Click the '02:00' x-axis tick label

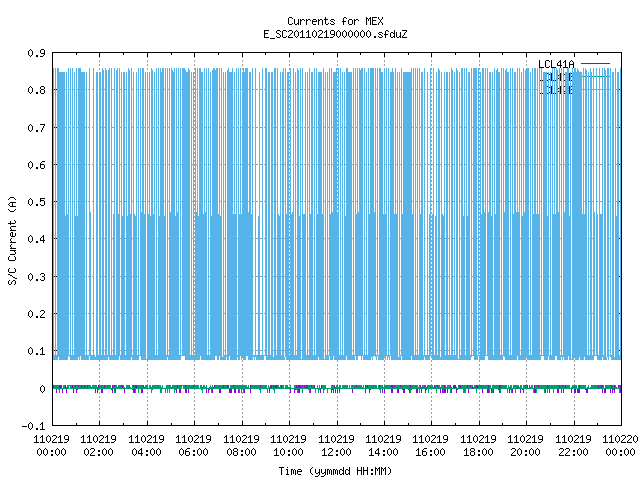[98, 452]
